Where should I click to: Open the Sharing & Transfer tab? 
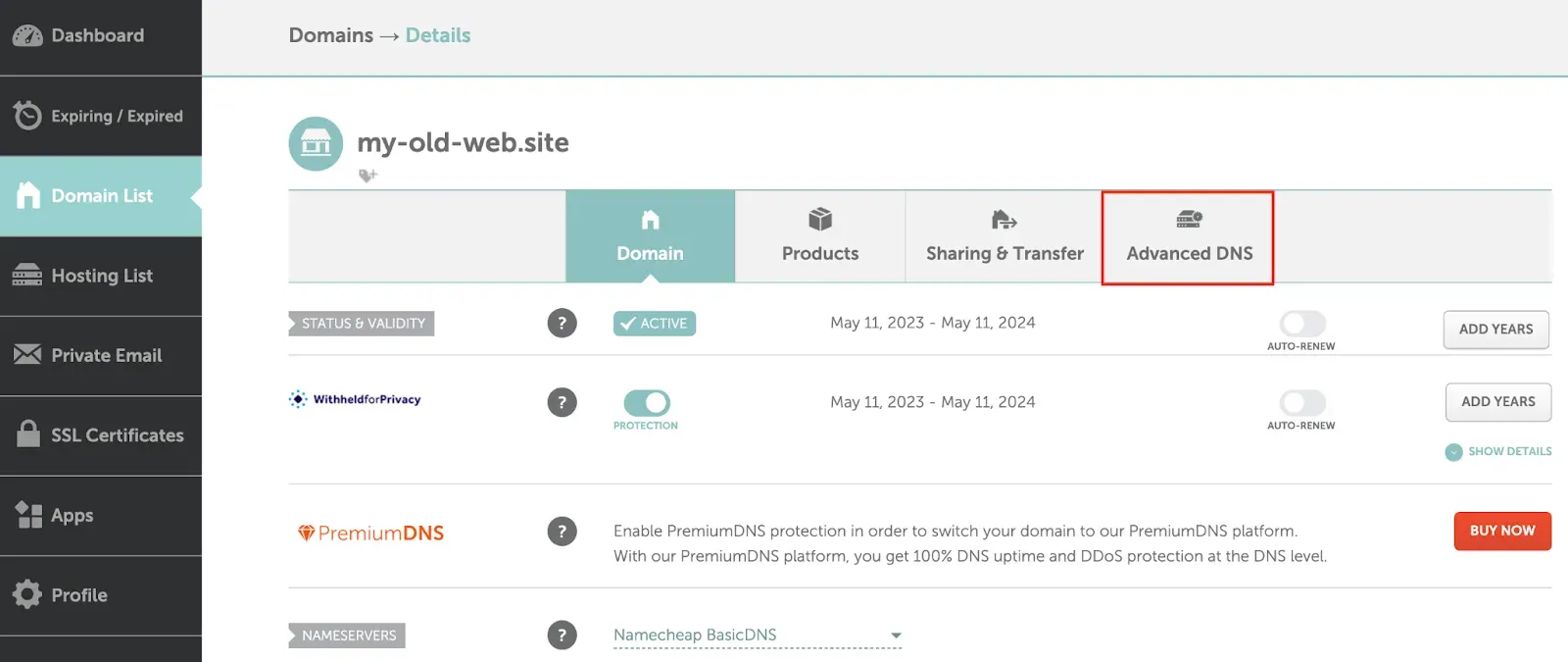(1004, 237)
